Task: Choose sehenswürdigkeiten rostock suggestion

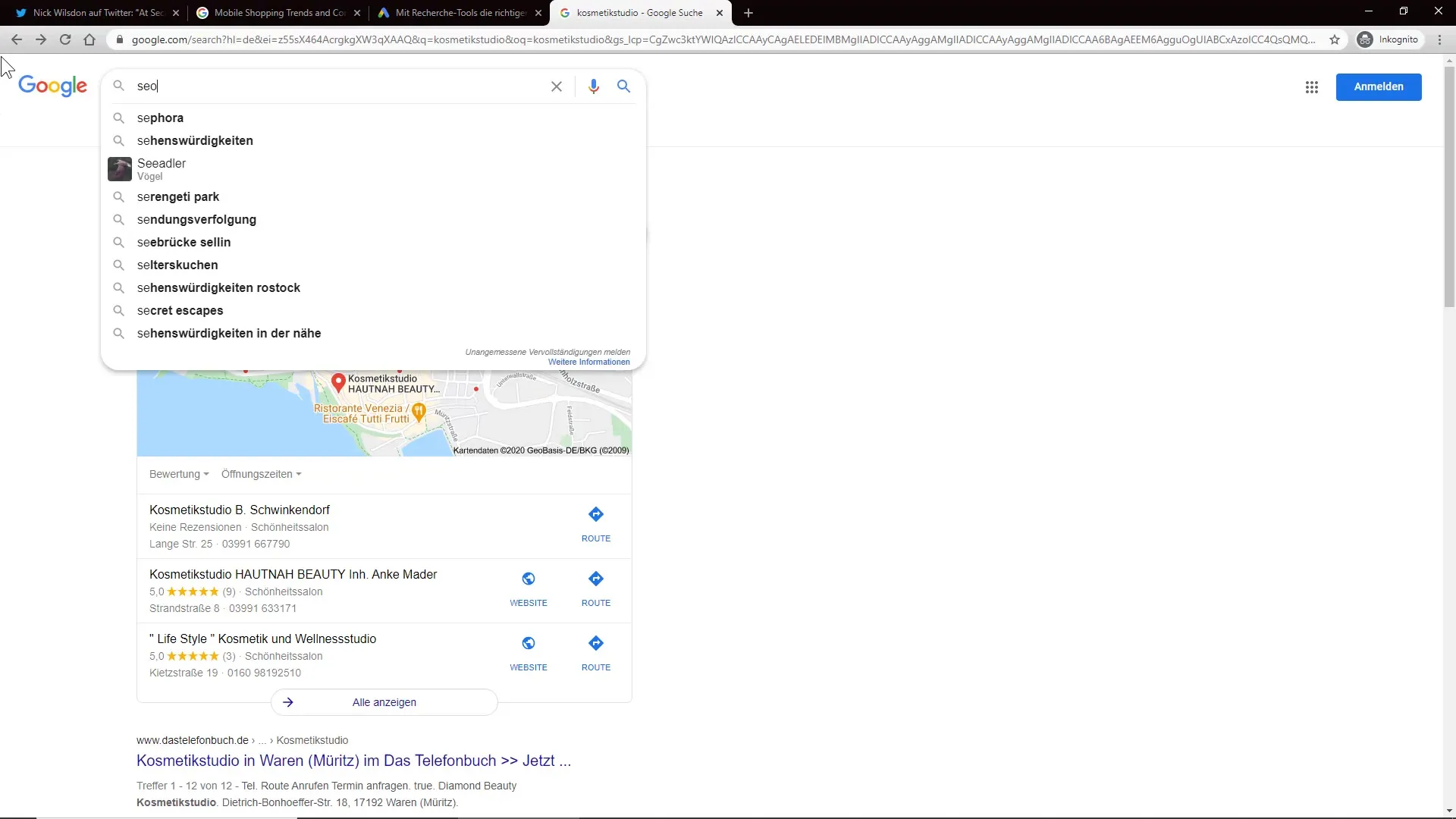Action: coord(373,288)
